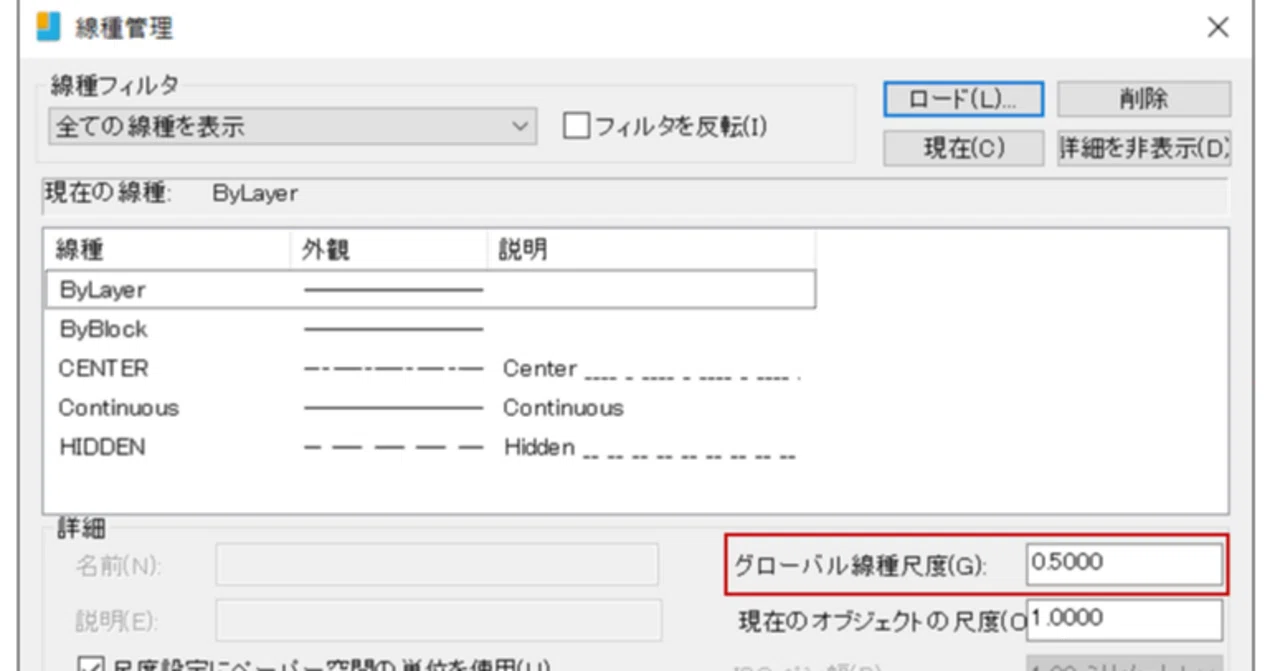1280x671 pixels.
Task: Click the 現在(C) button
Action: pos(963,148)
